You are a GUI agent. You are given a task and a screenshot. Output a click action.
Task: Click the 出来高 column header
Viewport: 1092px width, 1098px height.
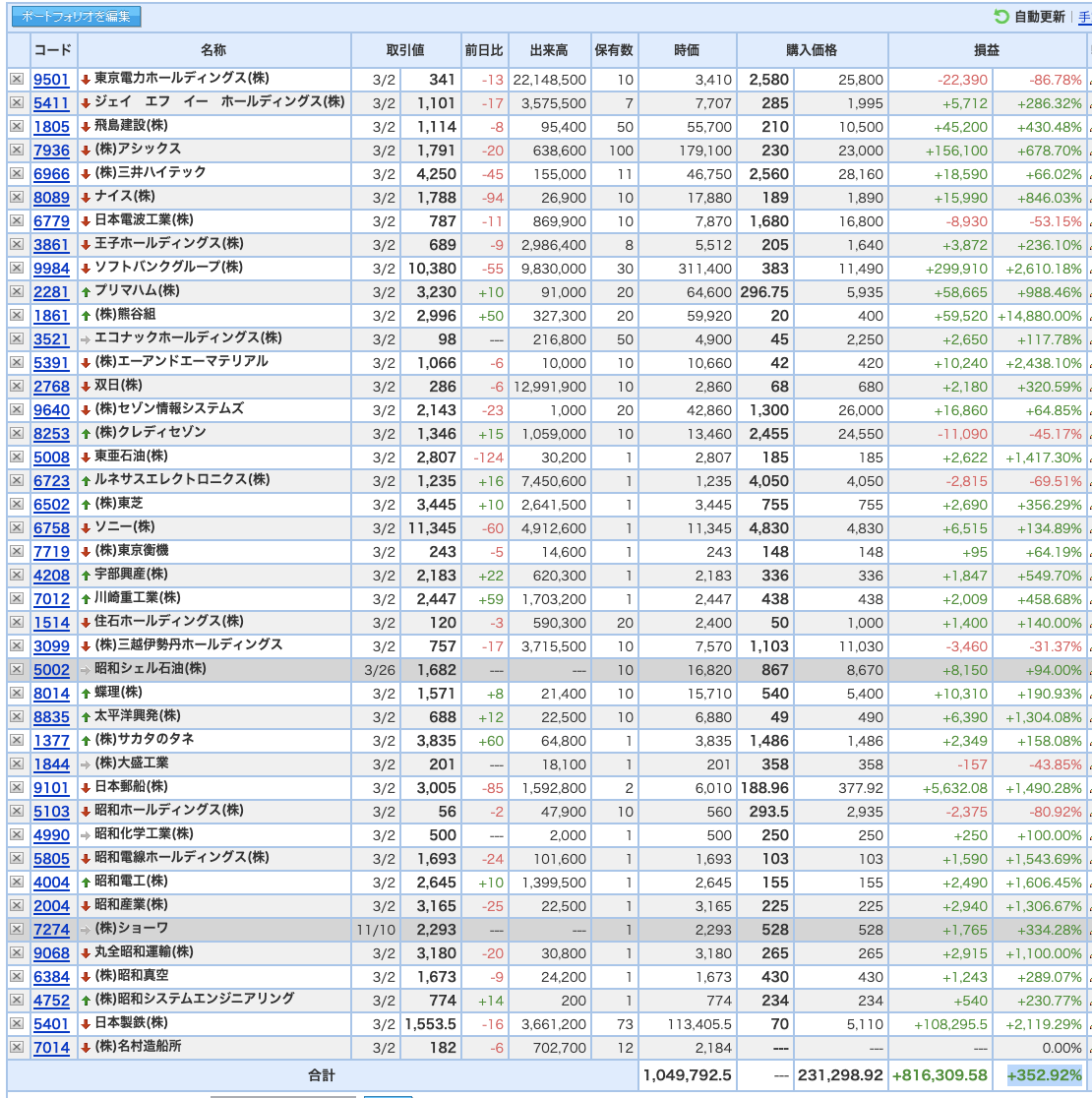coord(550,50)
